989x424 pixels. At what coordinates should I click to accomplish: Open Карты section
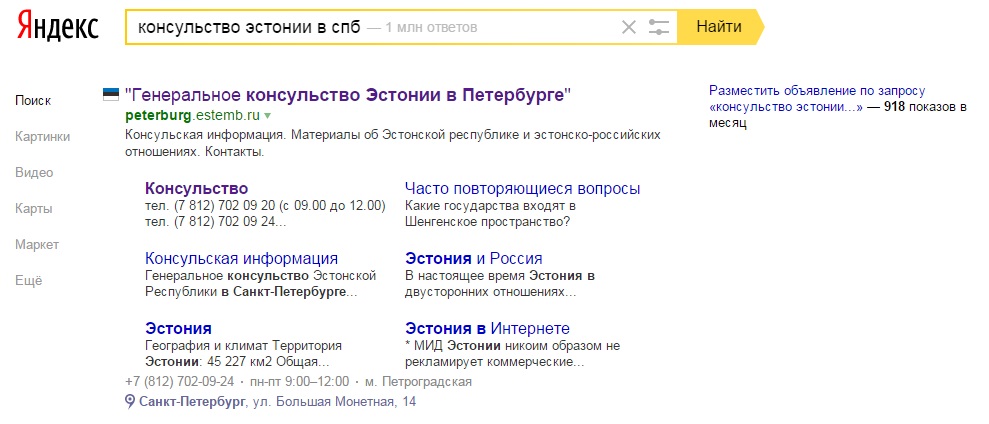33,209
